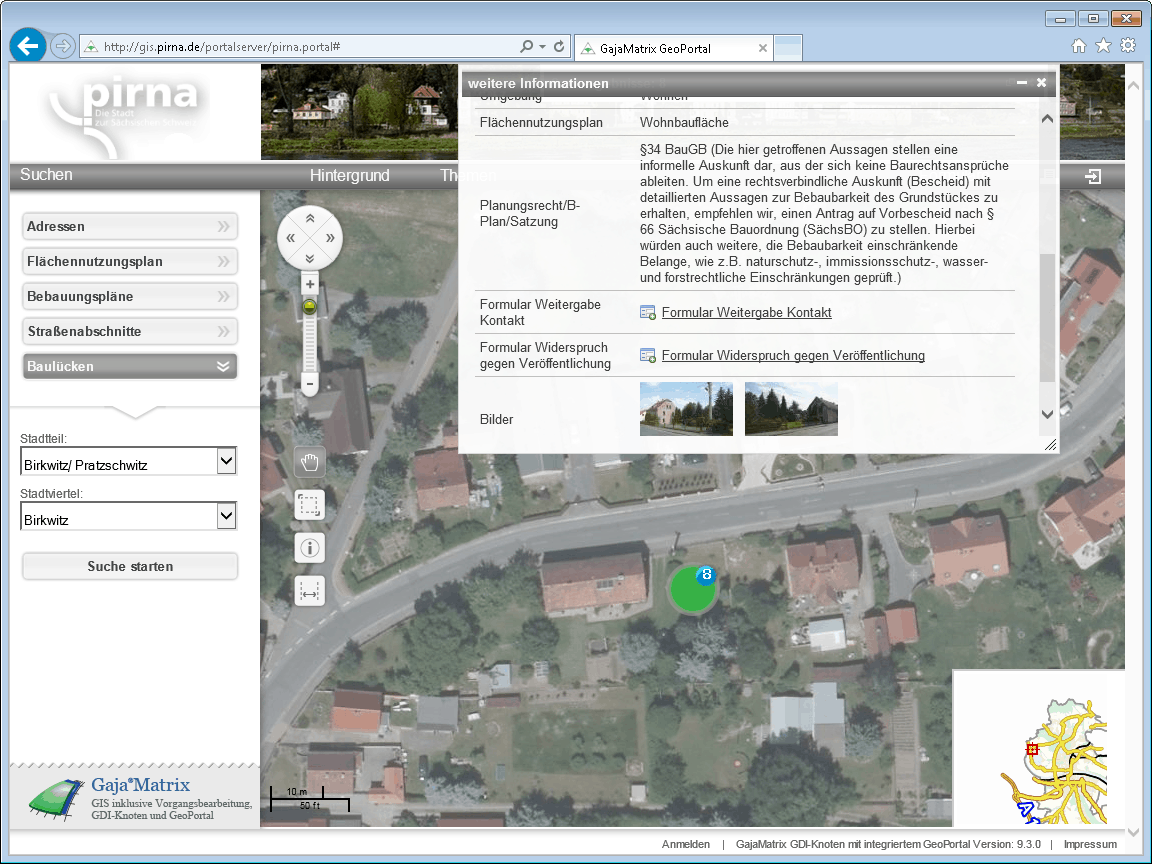Expand the Flächennutzungsplan search section

130,262
